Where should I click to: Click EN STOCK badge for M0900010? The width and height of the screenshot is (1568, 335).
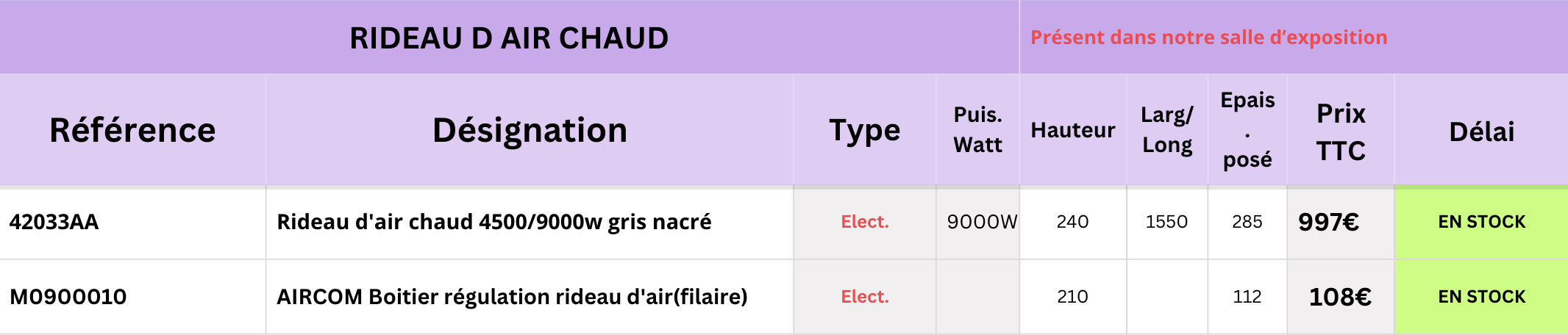click(x=1481, y=297)
